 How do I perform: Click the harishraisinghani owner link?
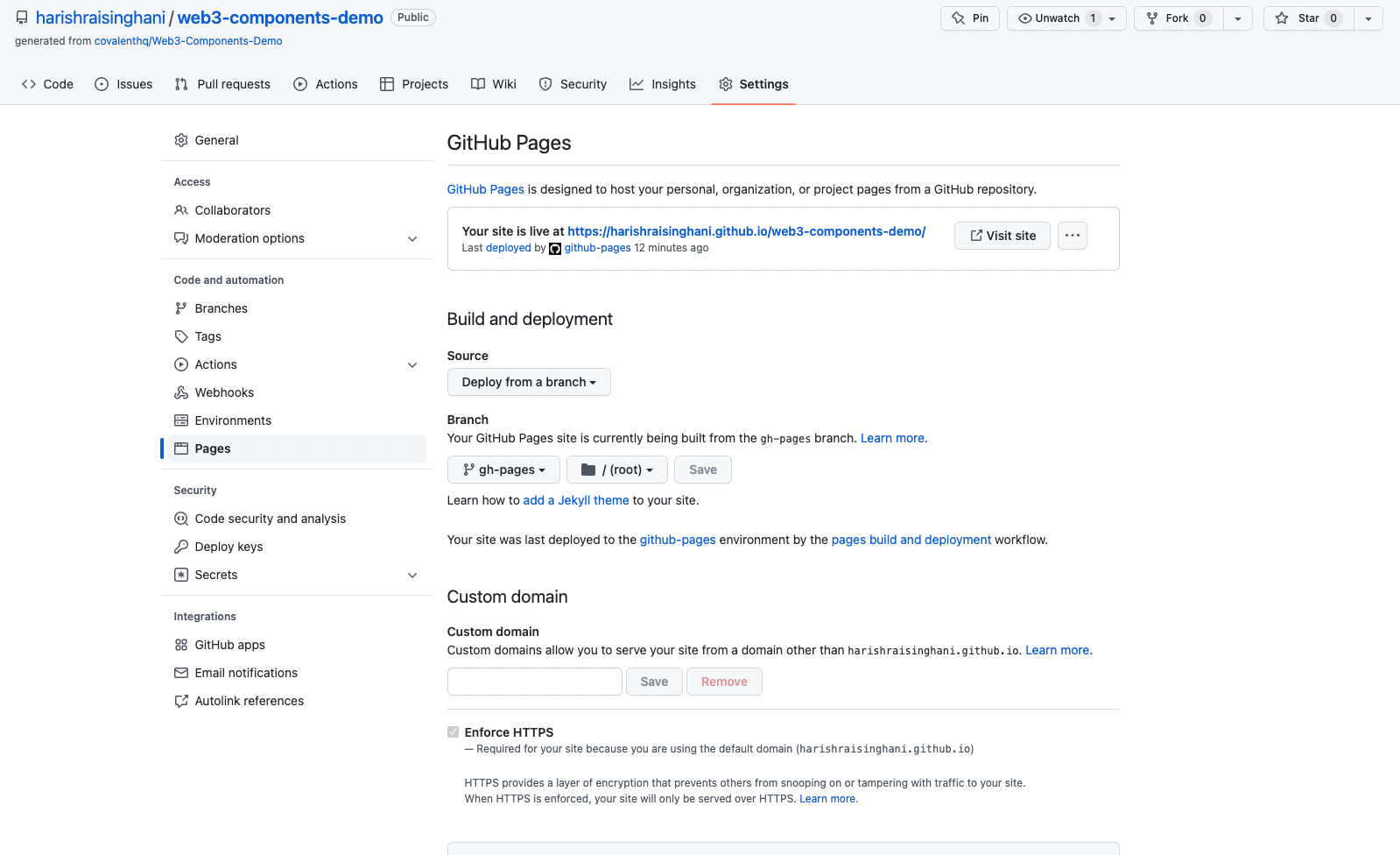[101, 18]
